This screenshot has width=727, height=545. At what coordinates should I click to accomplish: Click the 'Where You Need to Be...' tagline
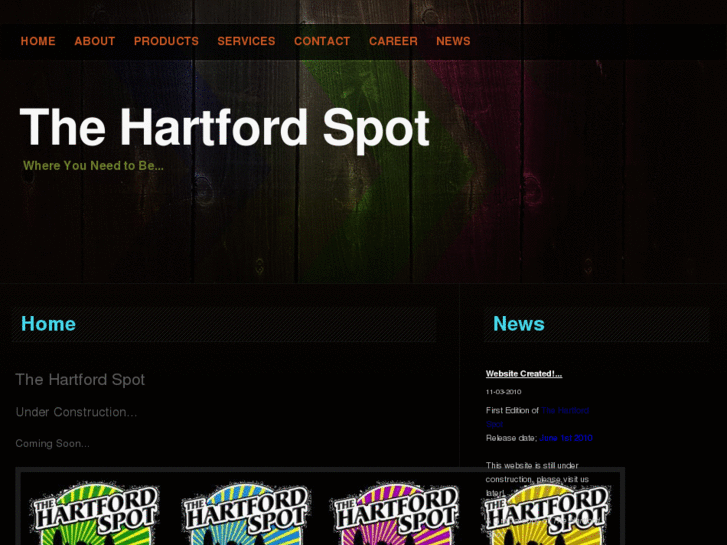point(93,166)
